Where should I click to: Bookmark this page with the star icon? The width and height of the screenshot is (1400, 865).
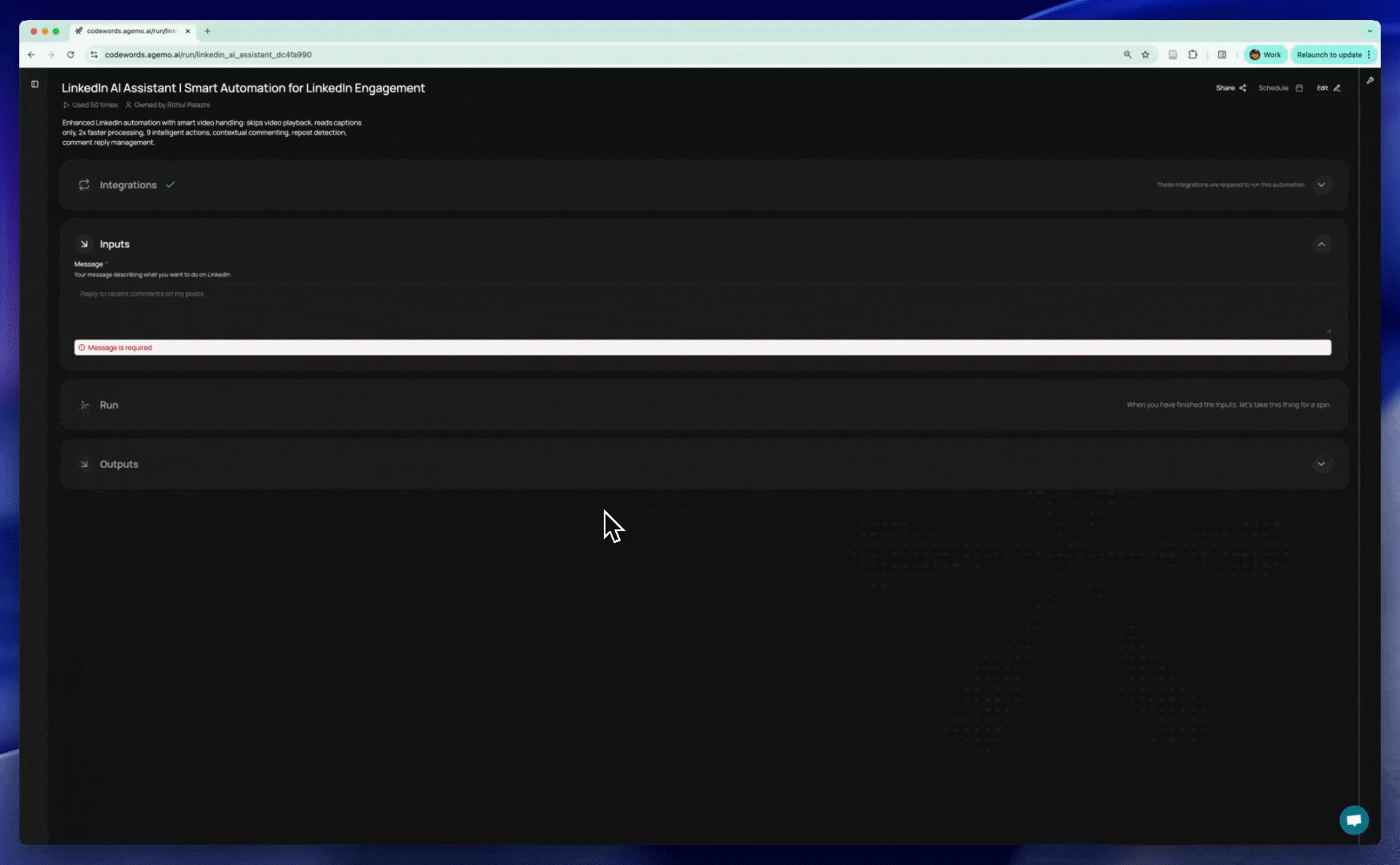(1145, 54)
